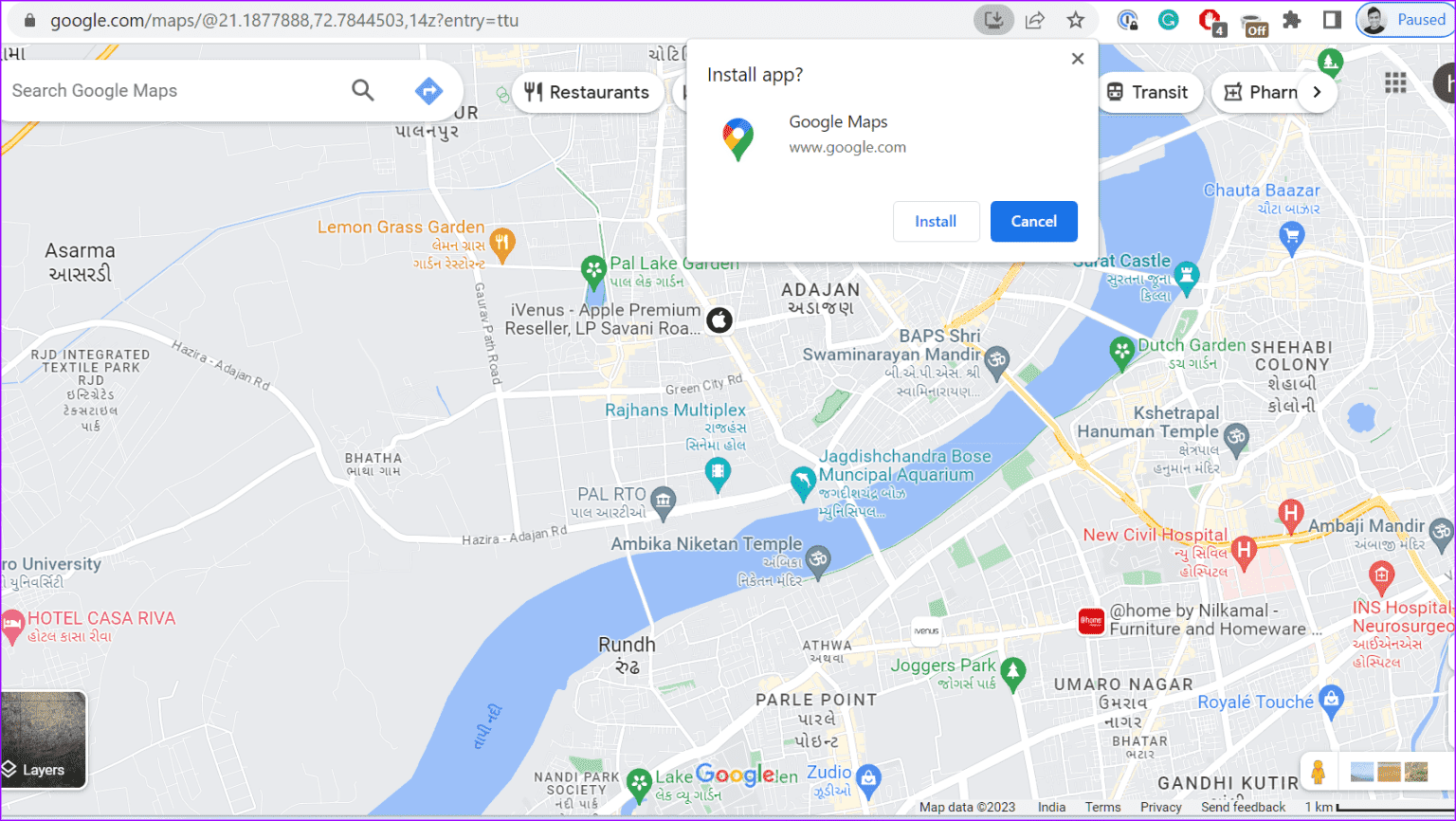The width and height of the screenshot is (1456, 821).
Task: Open the Privacy link
Action: 1160,807
